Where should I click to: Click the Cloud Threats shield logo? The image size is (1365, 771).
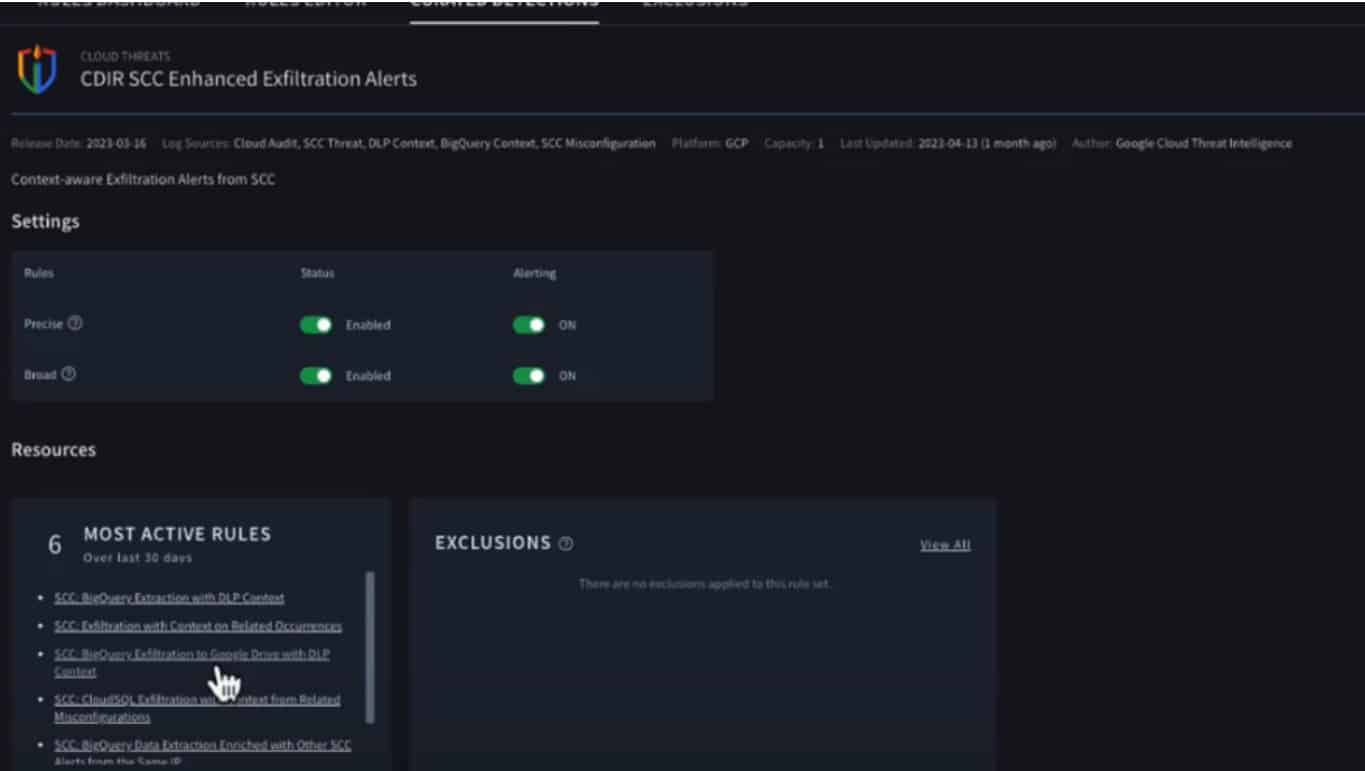tap(37, 69)
